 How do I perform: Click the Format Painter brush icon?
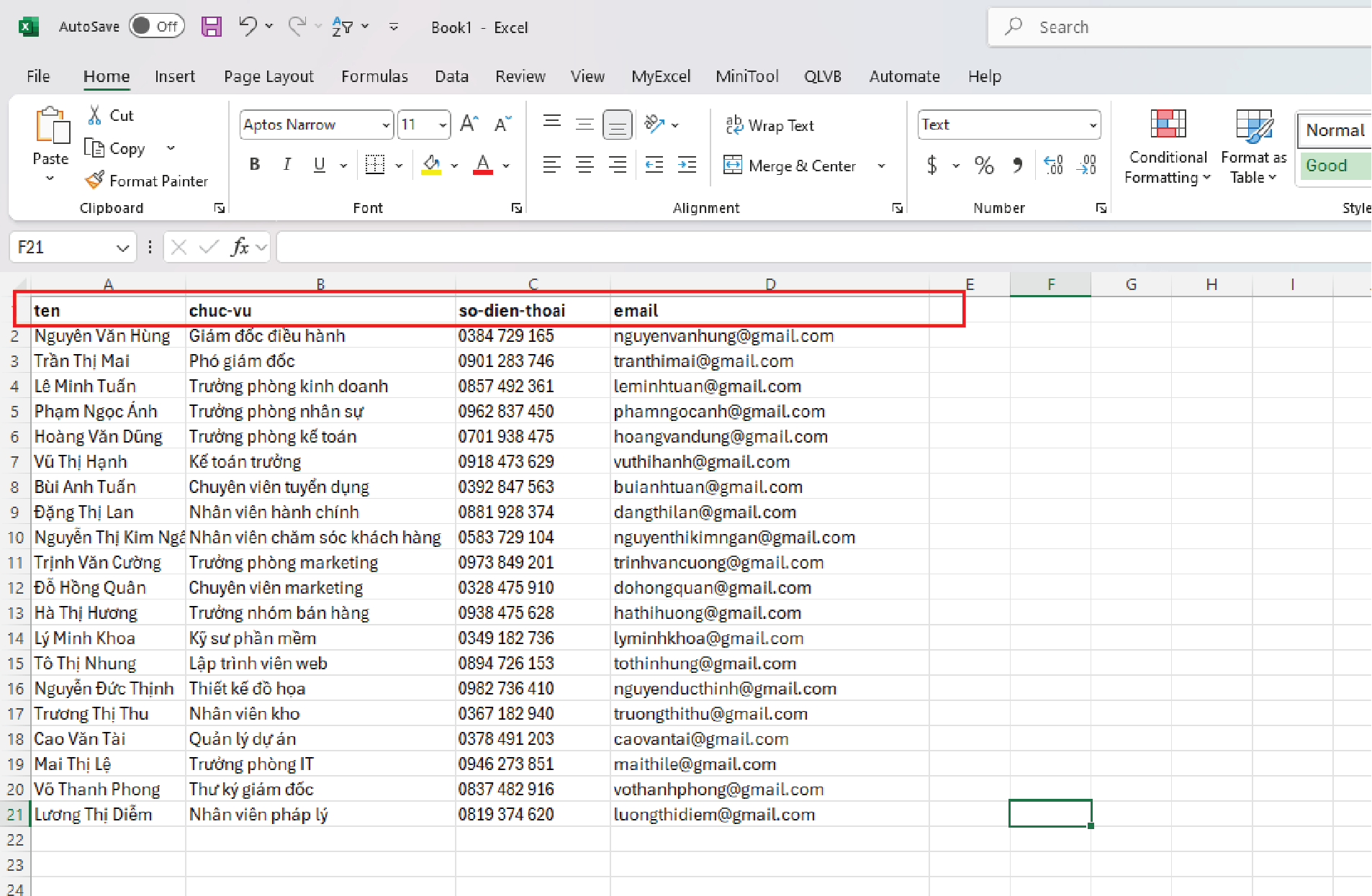point(94,180)
